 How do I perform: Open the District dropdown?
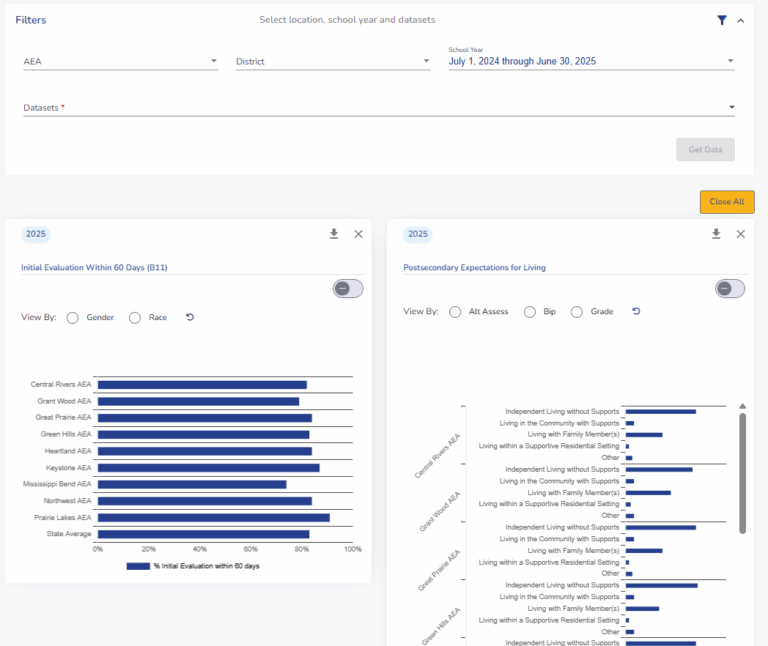point(332,61)
